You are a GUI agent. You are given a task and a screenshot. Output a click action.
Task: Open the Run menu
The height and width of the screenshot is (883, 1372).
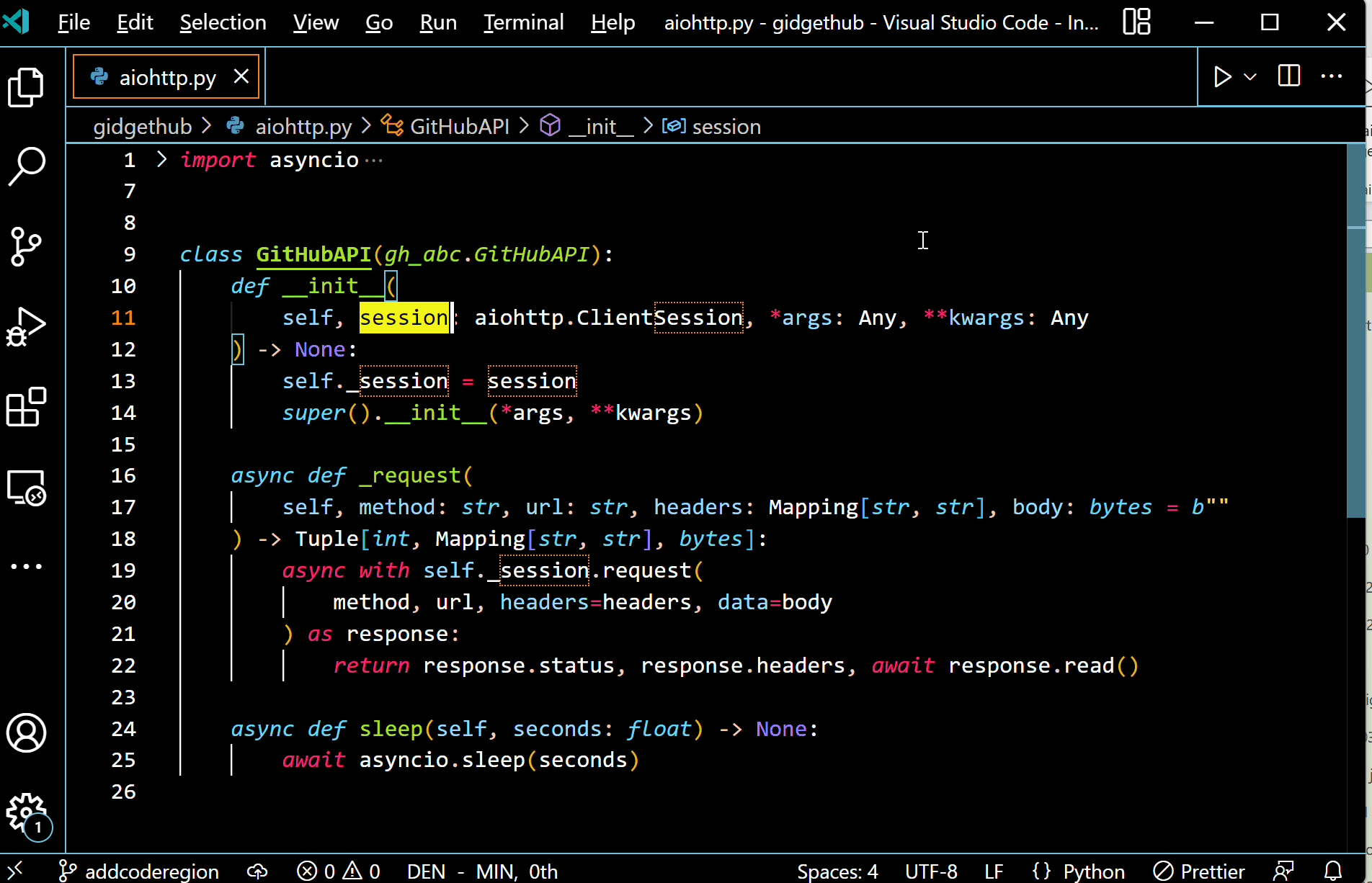pyautogui.click(x=438, y=22)
